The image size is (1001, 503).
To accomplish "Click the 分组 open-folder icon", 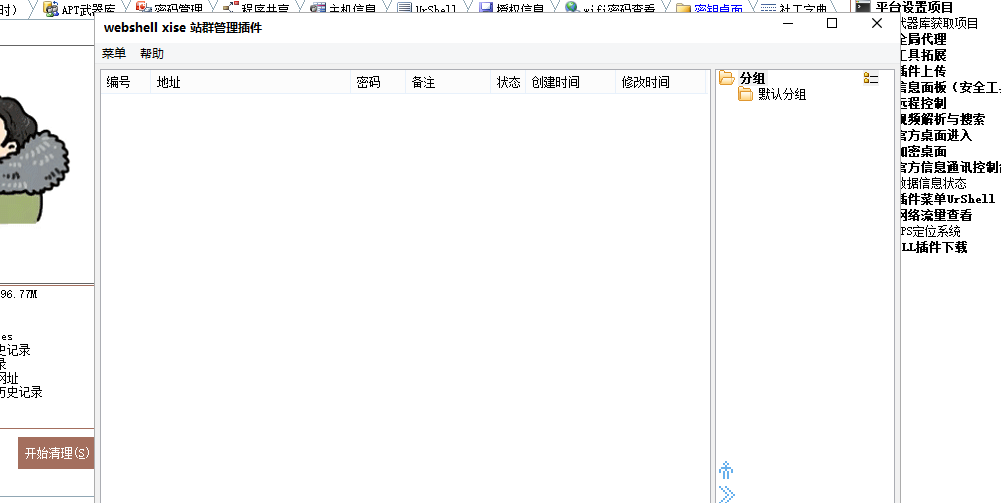I will point(726,78).
